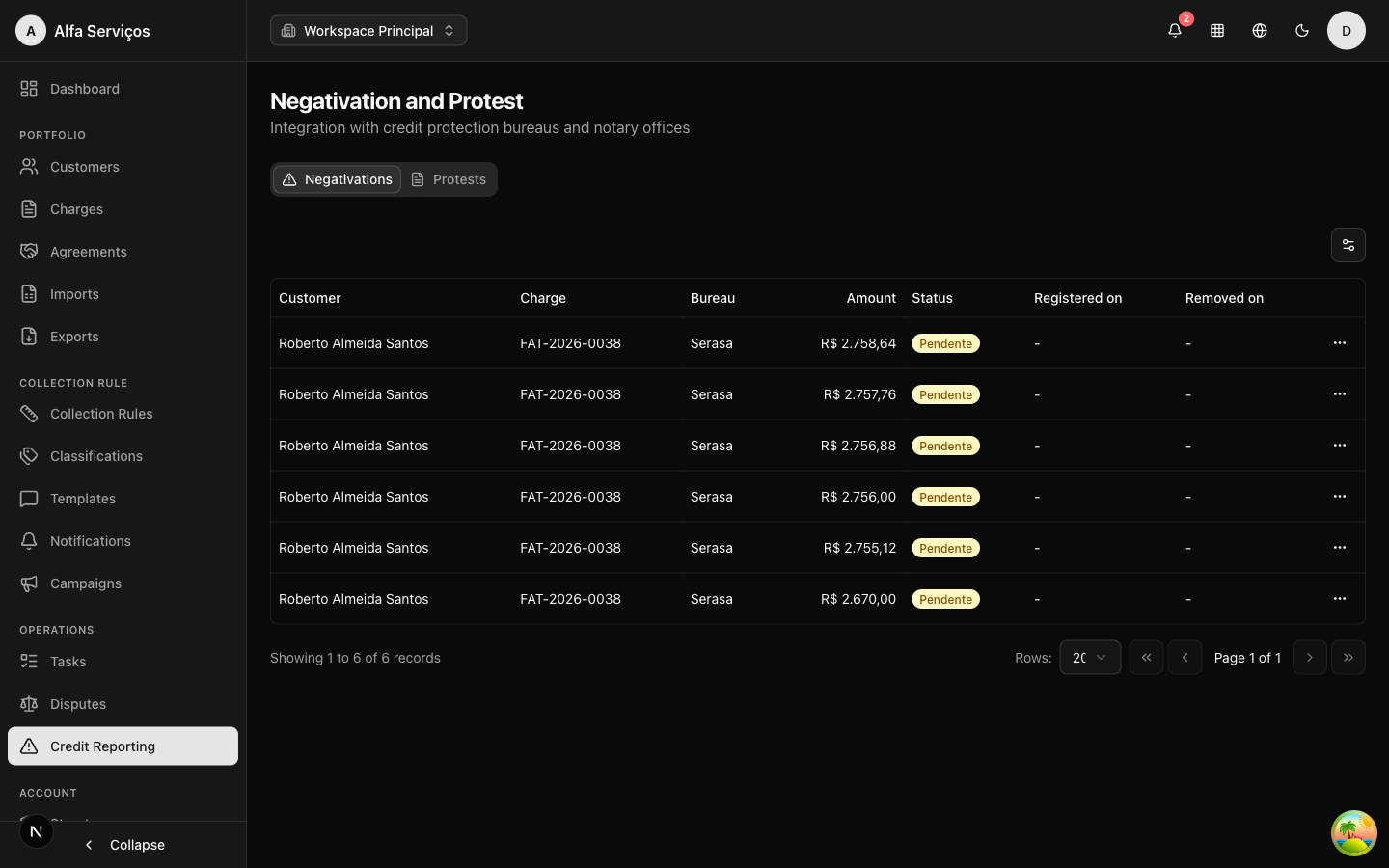Click the Registered on column header
The height and width of the screenshot is (868, 1389).
pyautogui.click(x=1077, y=298)
